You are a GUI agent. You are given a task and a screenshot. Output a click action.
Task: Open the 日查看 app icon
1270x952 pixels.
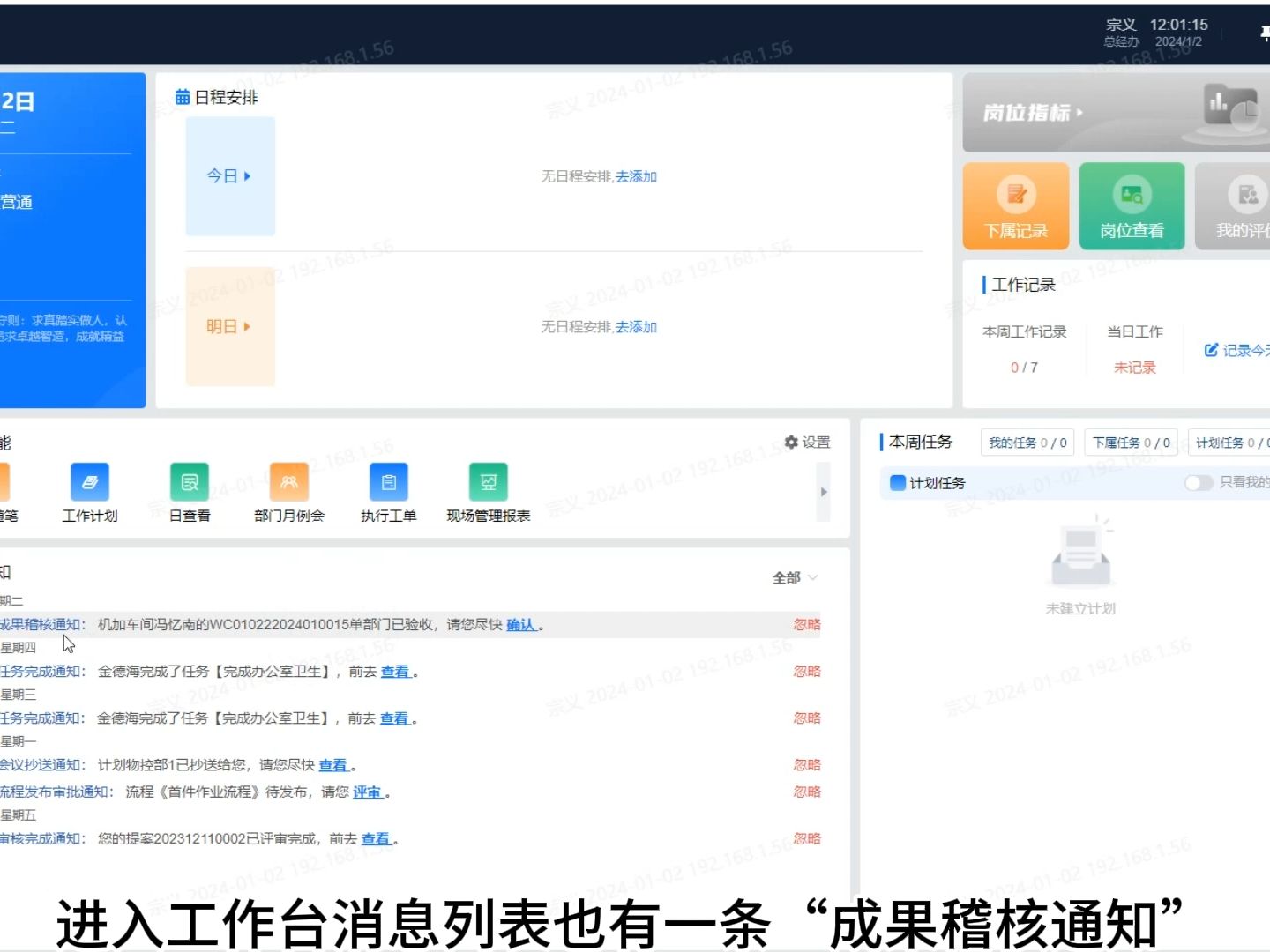point(189,482)
